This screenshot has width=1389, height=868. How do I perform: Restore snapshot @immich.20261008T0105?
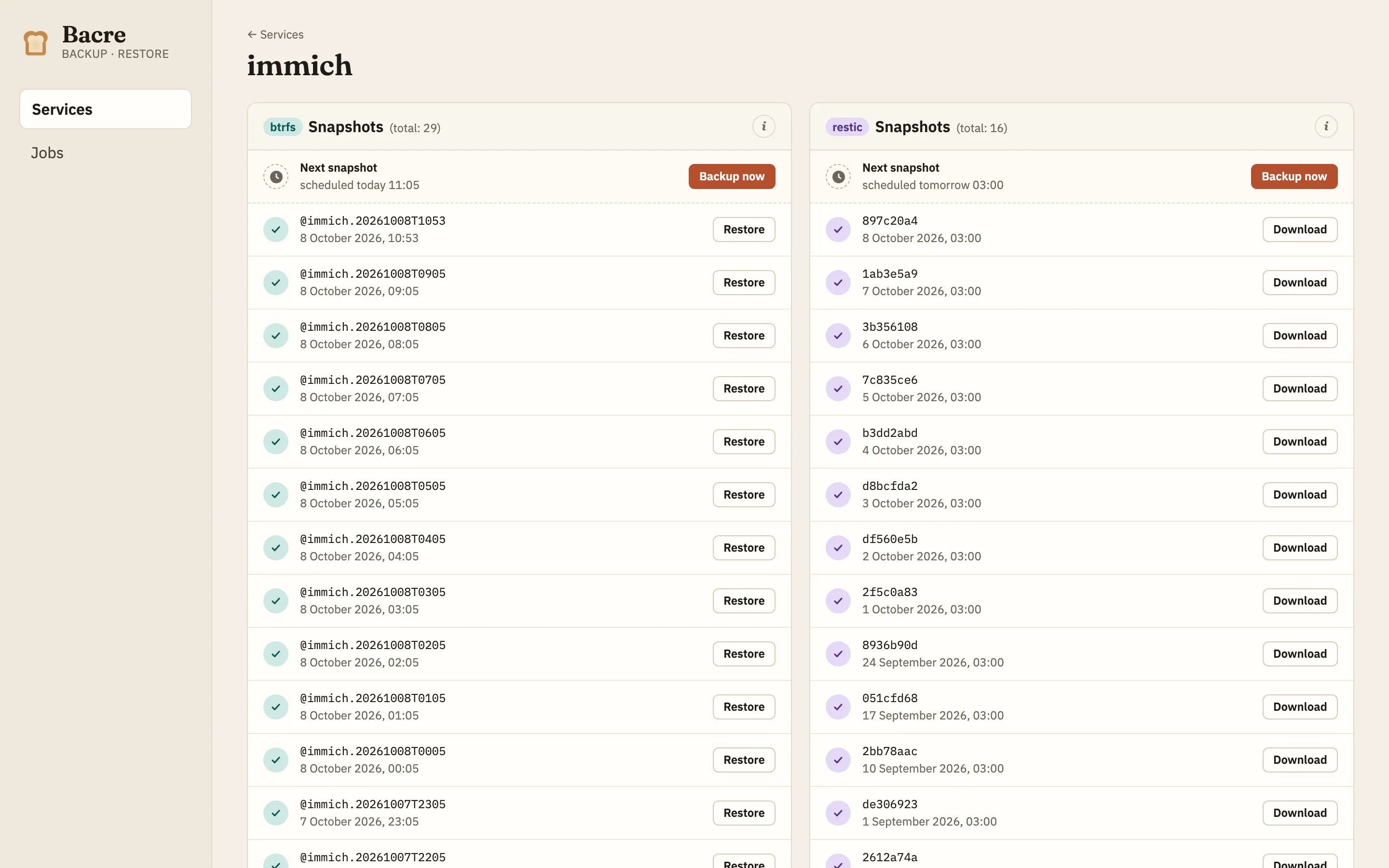[744, 706]
